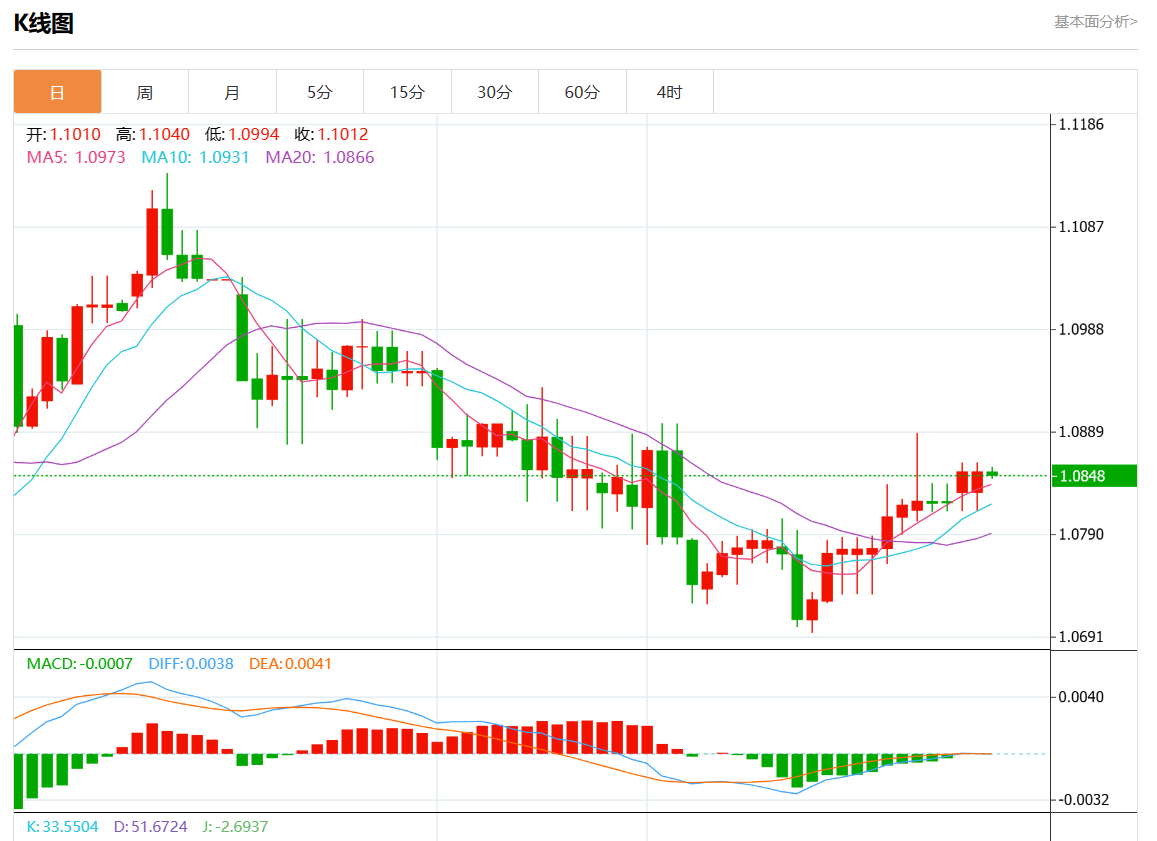
Task: Switch to the 周 weekly tab
Action: click(x=145, y=92)
